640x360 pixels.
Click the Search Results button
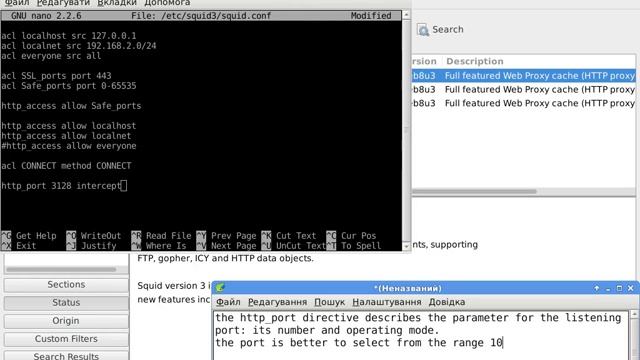click(66, 356)
